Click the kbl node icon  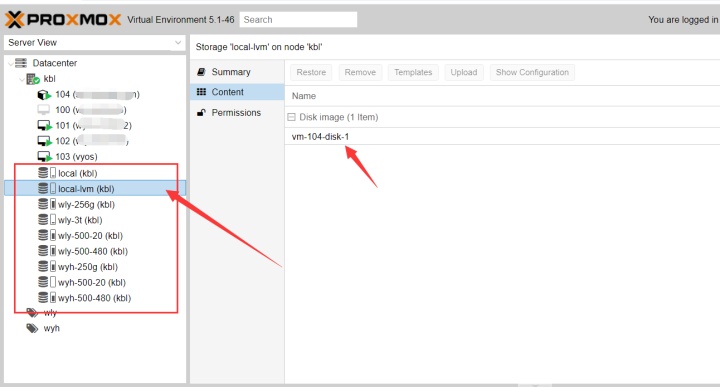pos(33,79)
